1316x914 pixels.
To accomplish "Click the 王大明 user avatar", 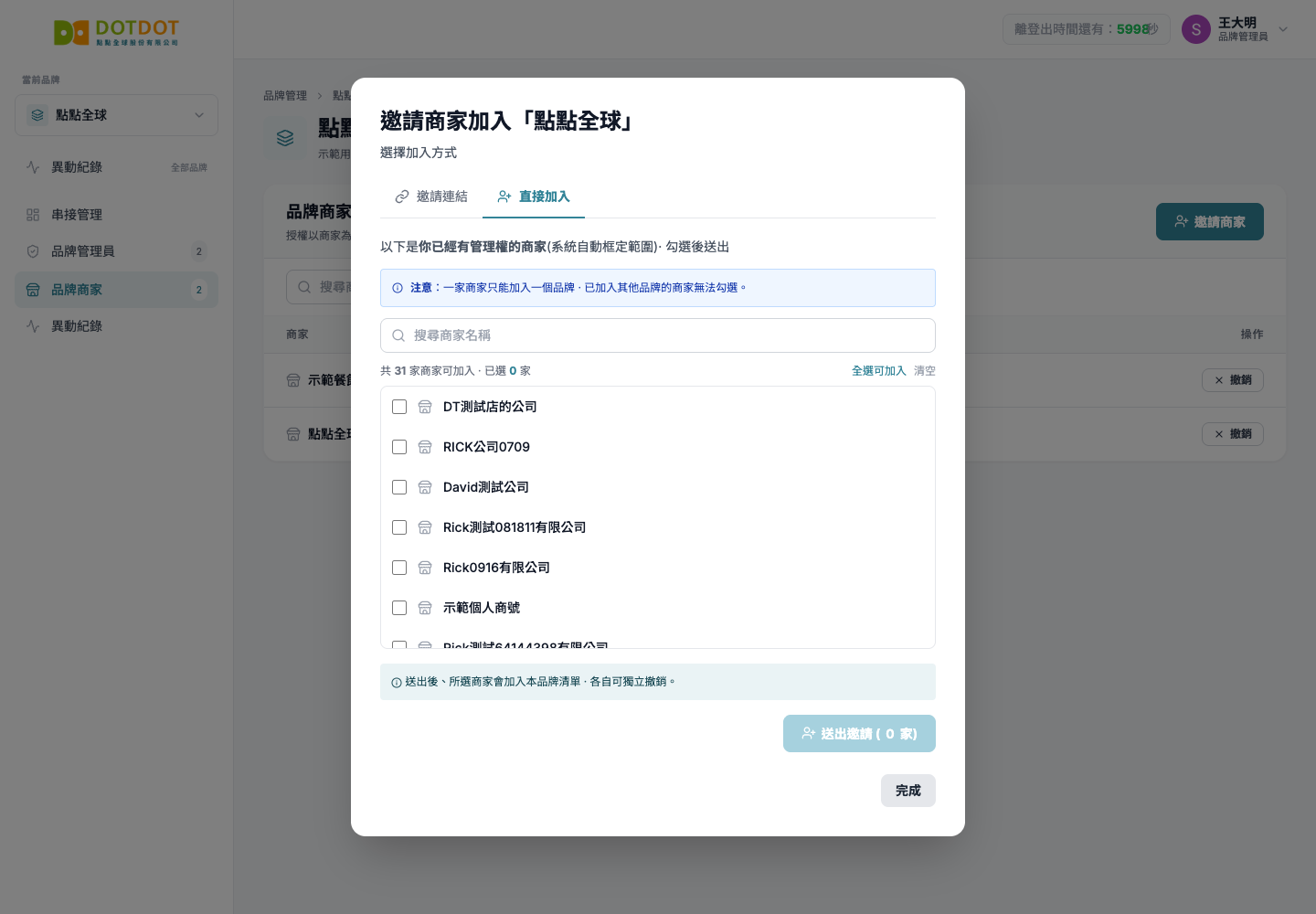I will tap(1196, 29).
